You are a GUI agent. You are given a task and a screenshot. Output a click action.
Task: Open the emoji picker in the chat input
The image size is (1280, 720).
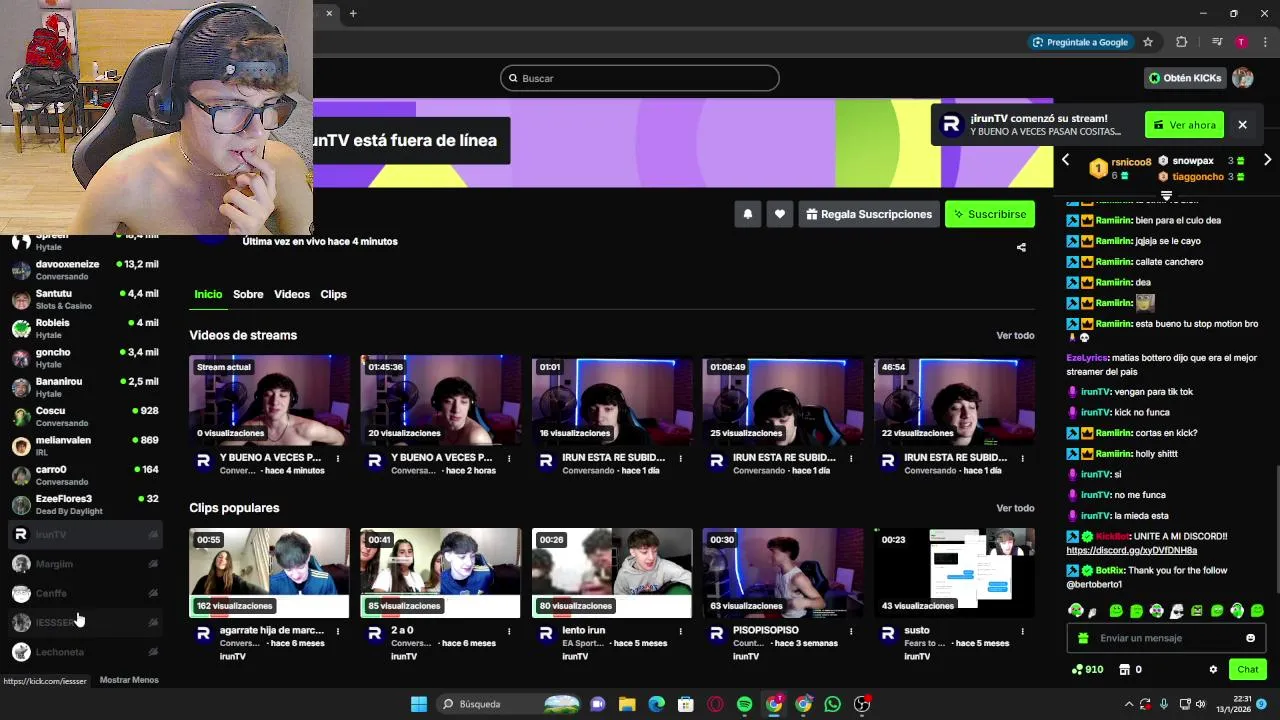click(1250, 638)
